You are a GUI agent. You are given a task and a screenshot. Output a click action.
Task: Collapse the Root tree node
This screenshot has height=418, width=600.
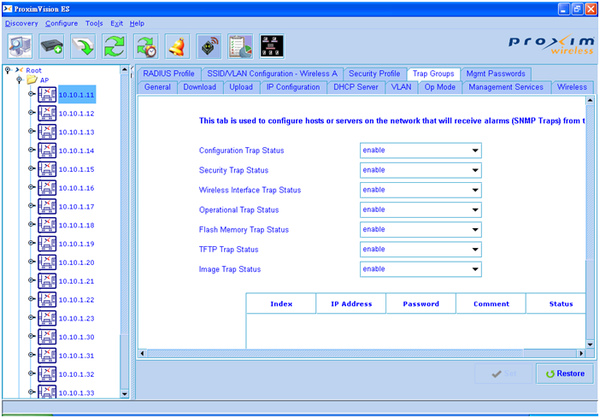click(8, 70)
